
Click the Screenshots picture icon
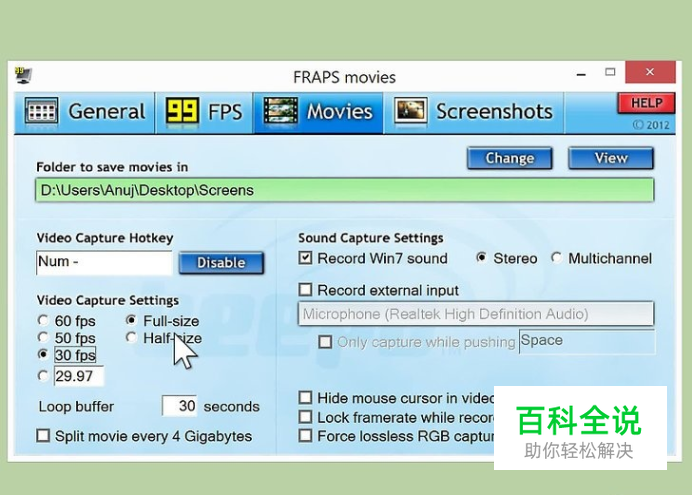pos(410,111)
